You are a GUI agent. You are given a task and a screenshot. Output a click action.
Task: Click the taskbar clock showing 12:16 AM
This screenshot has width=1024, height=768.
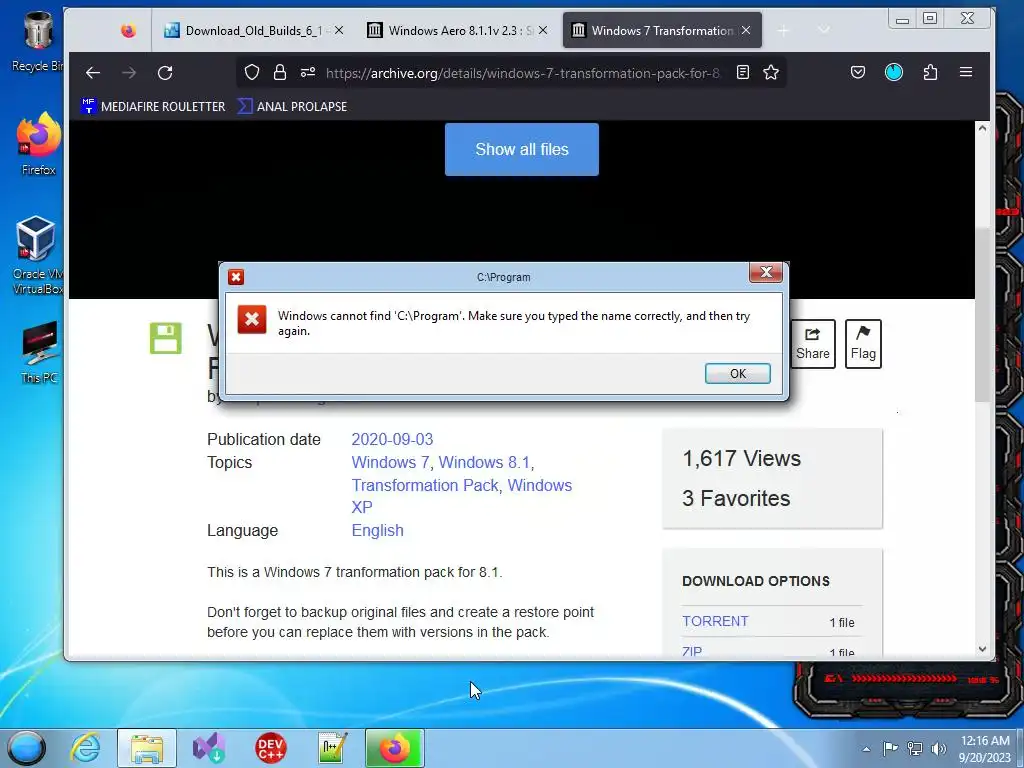[x=985, y=749]
